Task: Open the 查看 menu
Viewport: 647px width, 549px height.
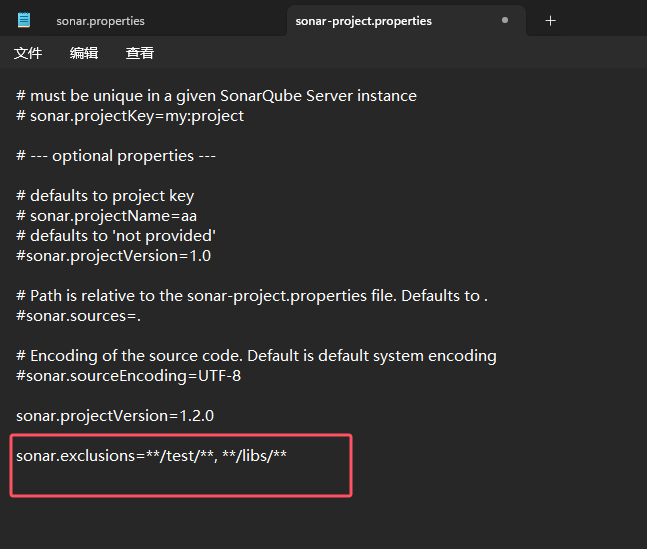Action: click(139, 53)
